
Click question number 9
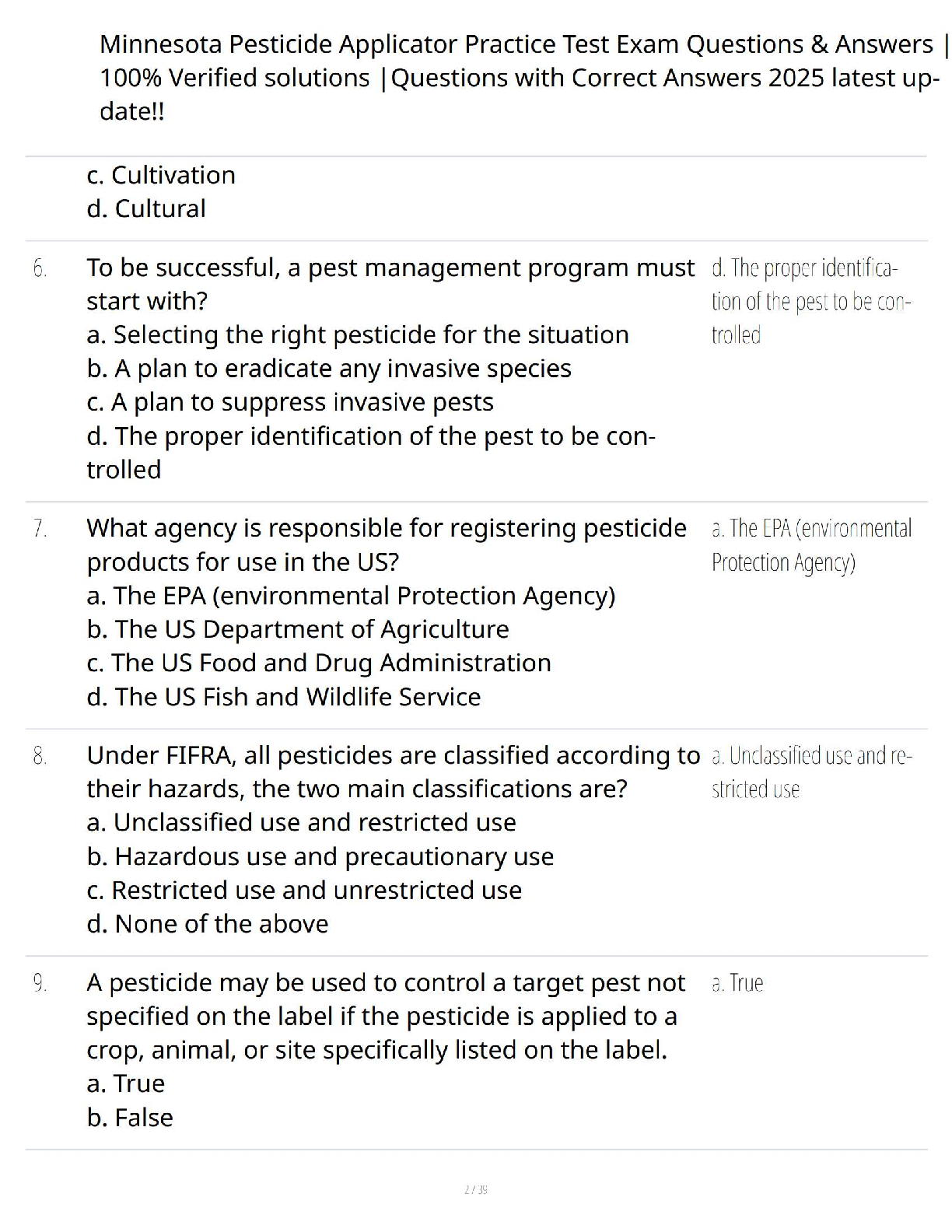(x=40, y=983)
